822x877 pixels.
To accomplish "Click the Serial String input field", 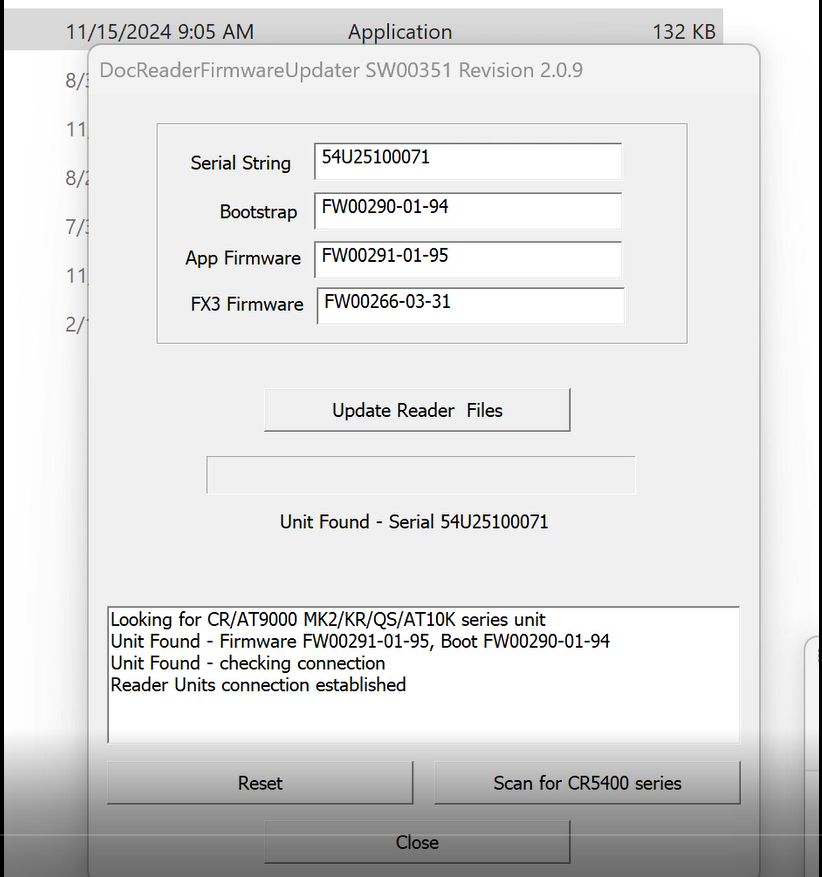I will 467,161.
